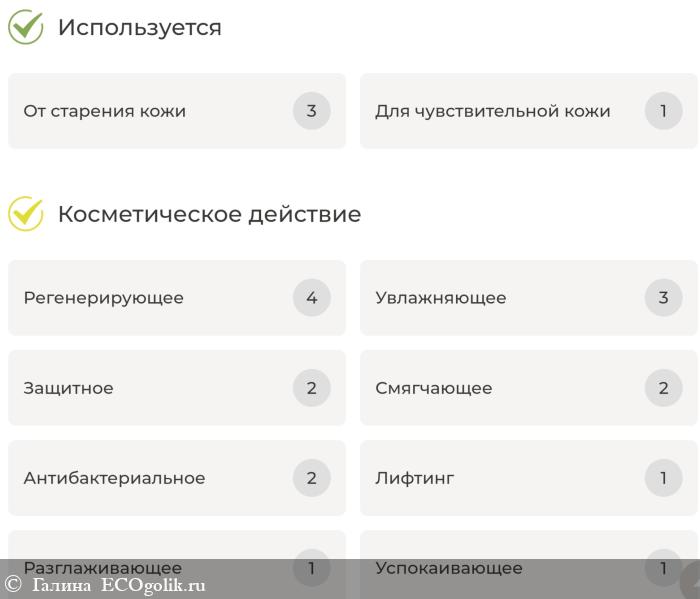Image resolution: width=700 pixels, height=599 pixels.
Task: Open the От старения кожи tile
Action: click(x=150, y=111)
